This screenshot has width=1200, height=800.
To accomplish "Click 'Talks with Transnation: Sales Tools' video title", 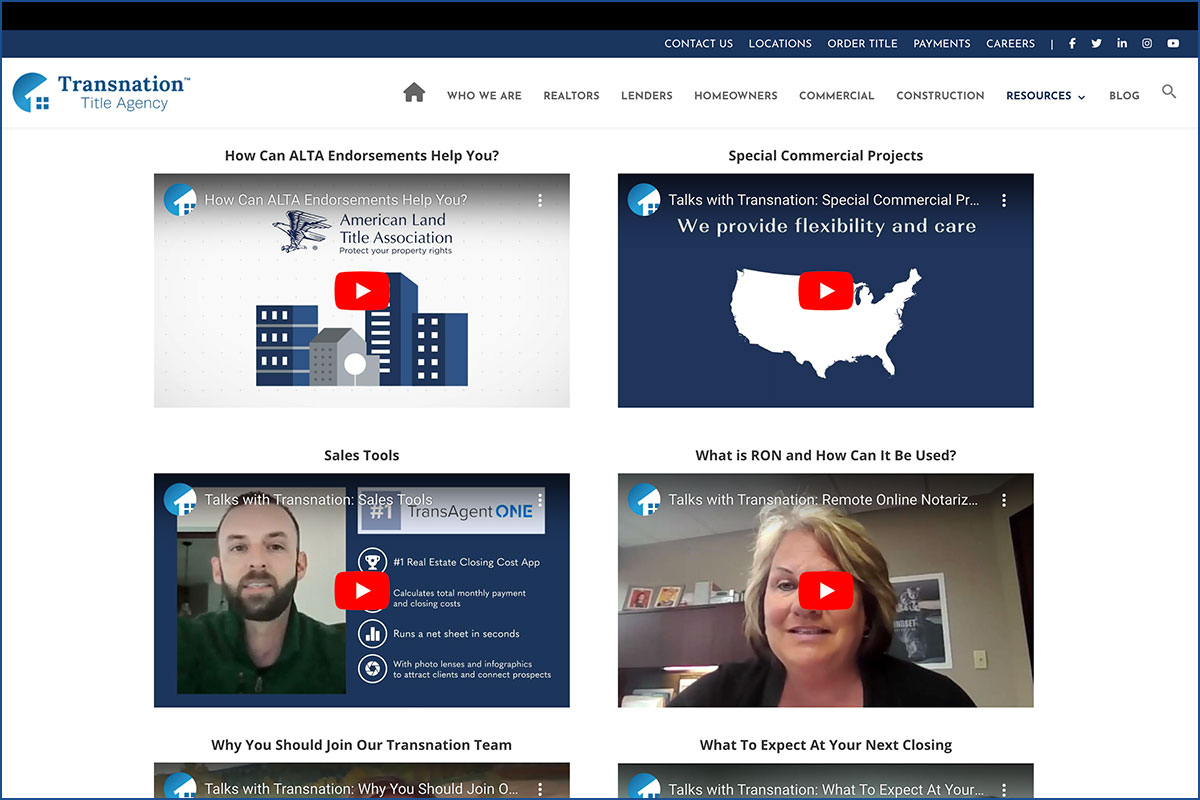I will [318, 499].
